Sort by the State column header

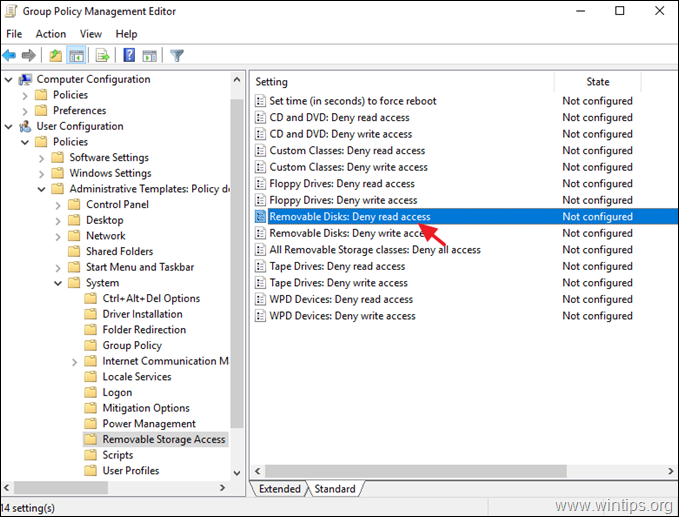[598, 82]
